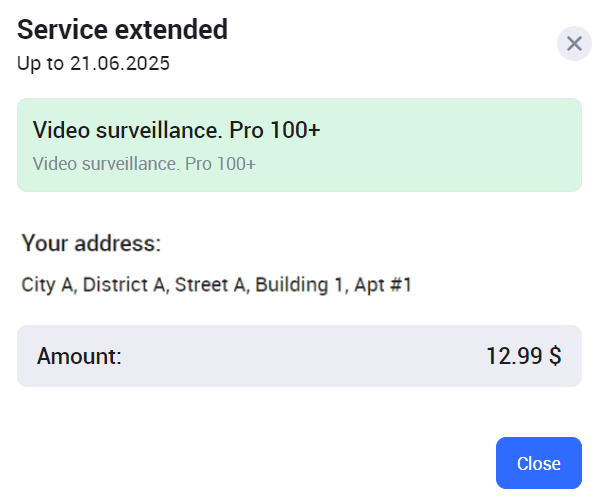Image resolution: width=606 pixels, height=501 pixels.
Task: Click the X icon to dismiss dialog
Action: click(x=574, y=44)
